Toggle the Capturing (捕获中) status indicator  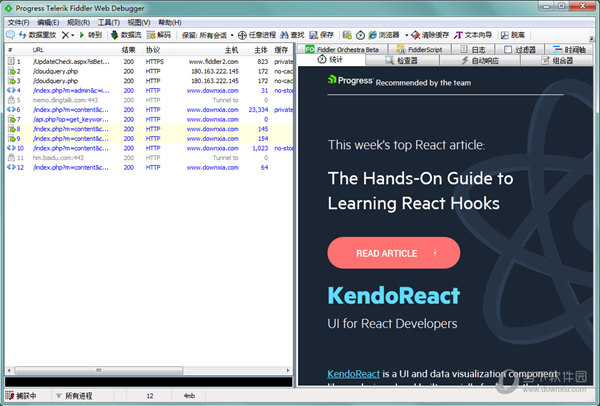(x=23, y=396)
